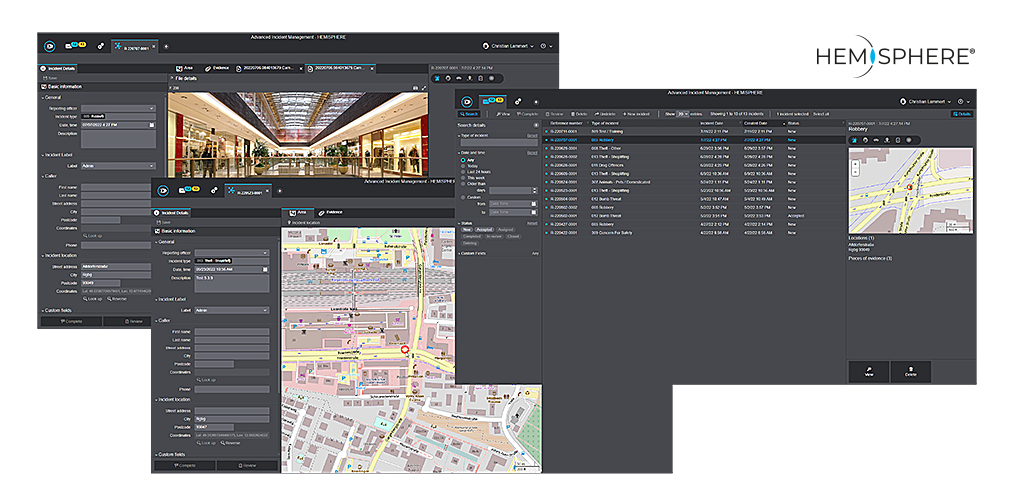
Task: Select the 'Older than' radio option
Action: [x=463, y=183]
